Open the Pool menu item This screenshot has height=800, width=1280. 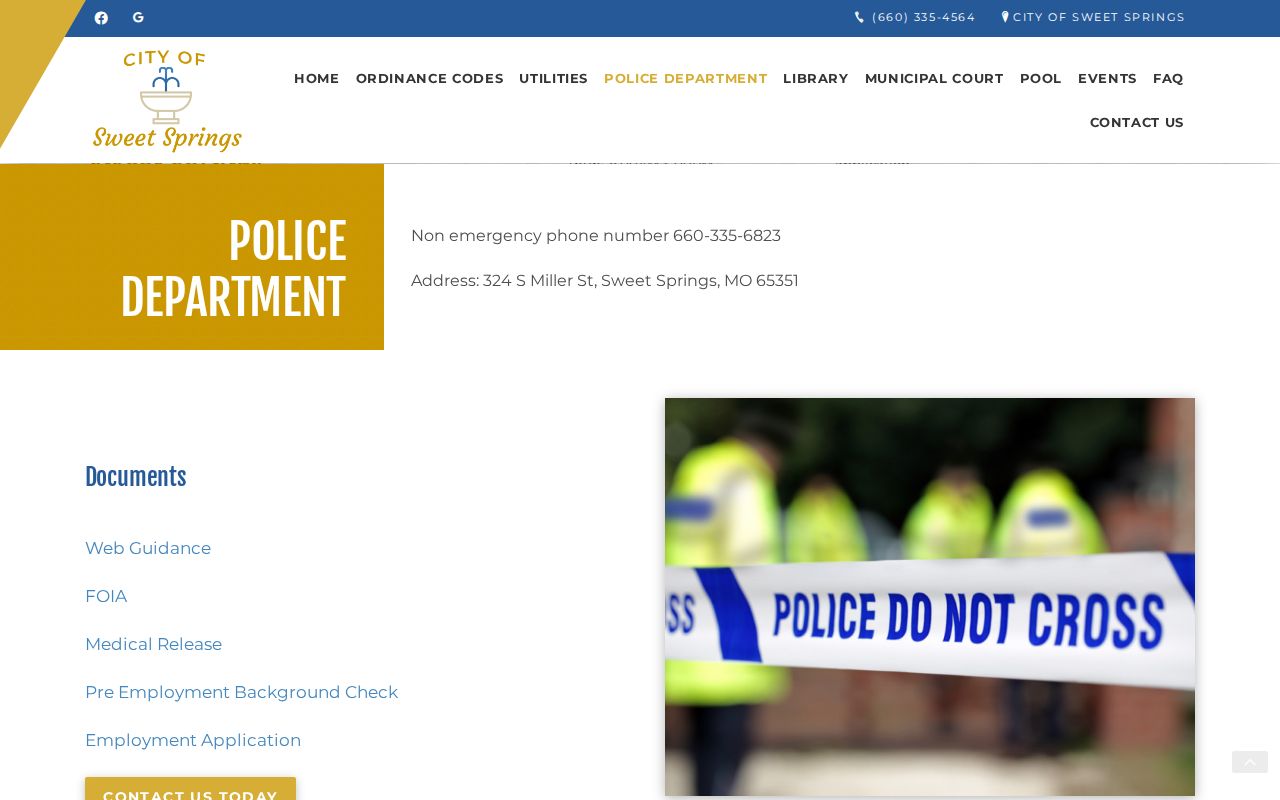[x=1041, y=78]
